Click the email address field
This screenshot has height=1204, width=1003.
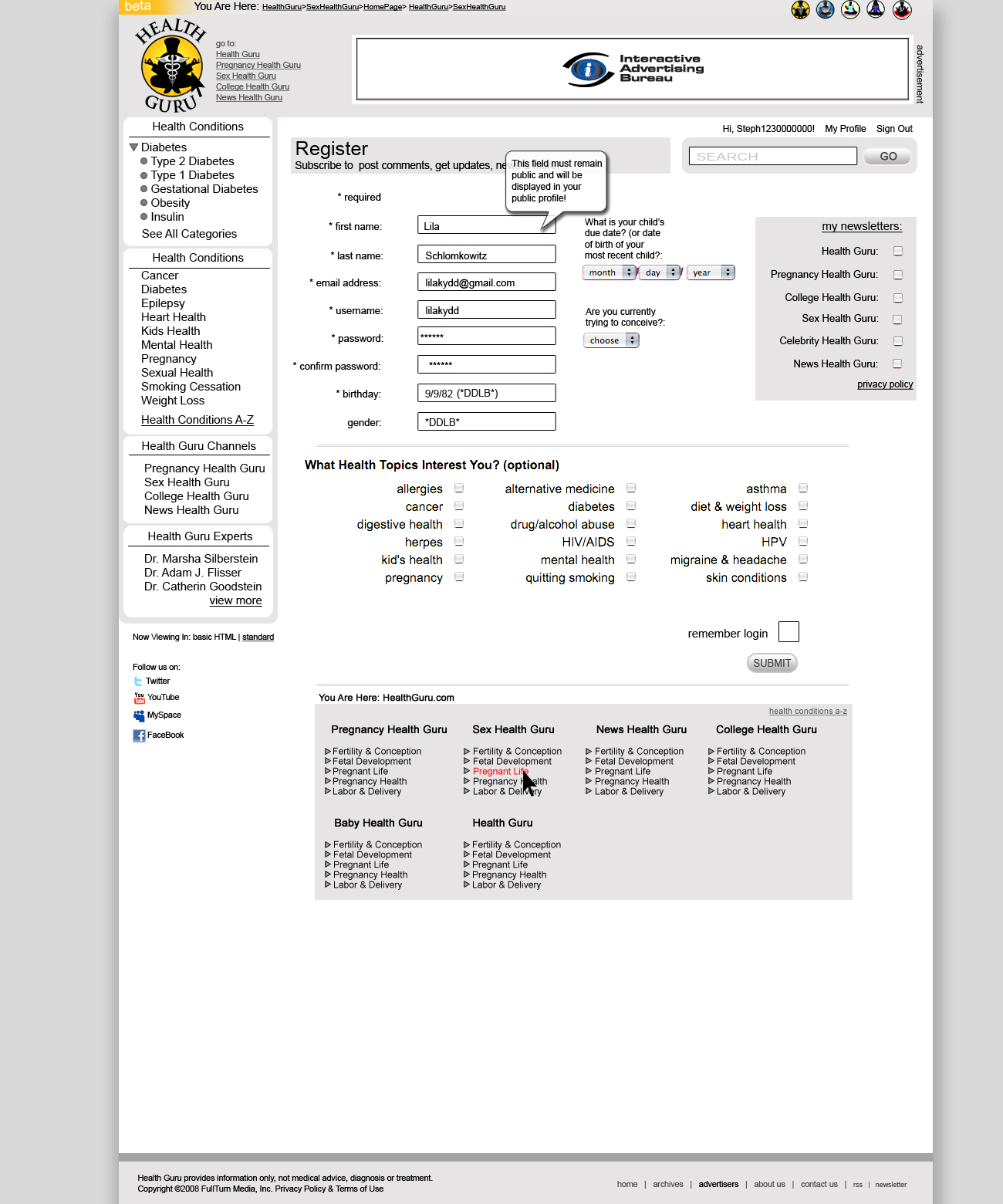(487, 282)
